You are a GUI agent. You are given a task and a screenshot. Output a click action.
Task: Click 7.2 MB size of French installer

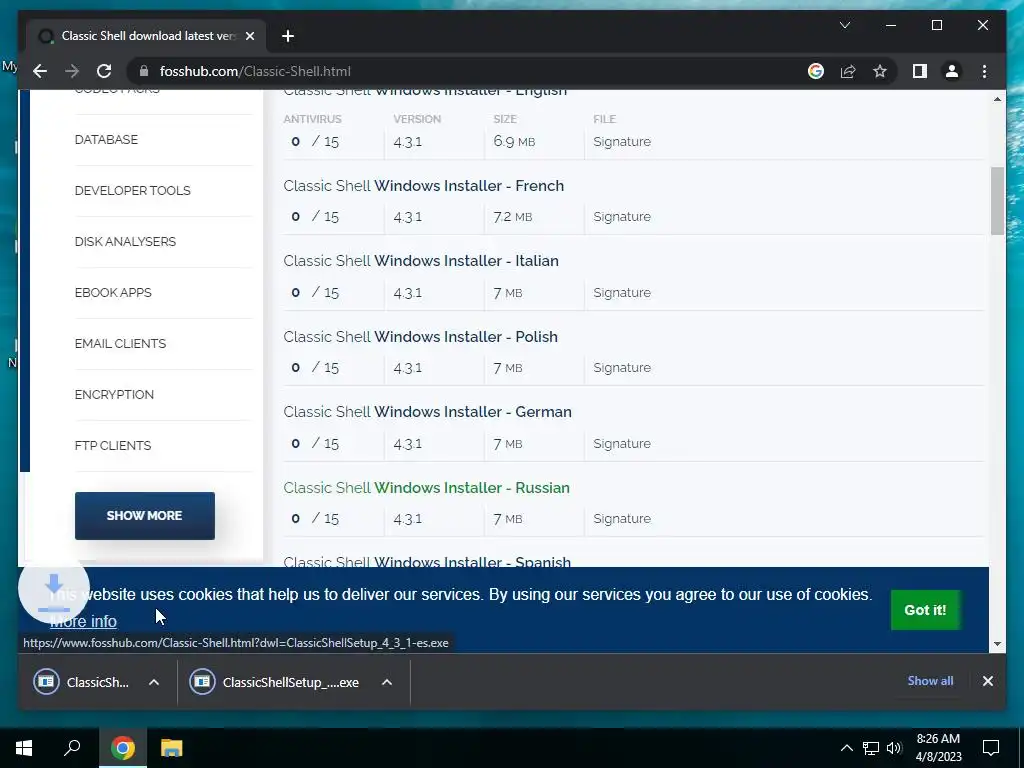513,217
